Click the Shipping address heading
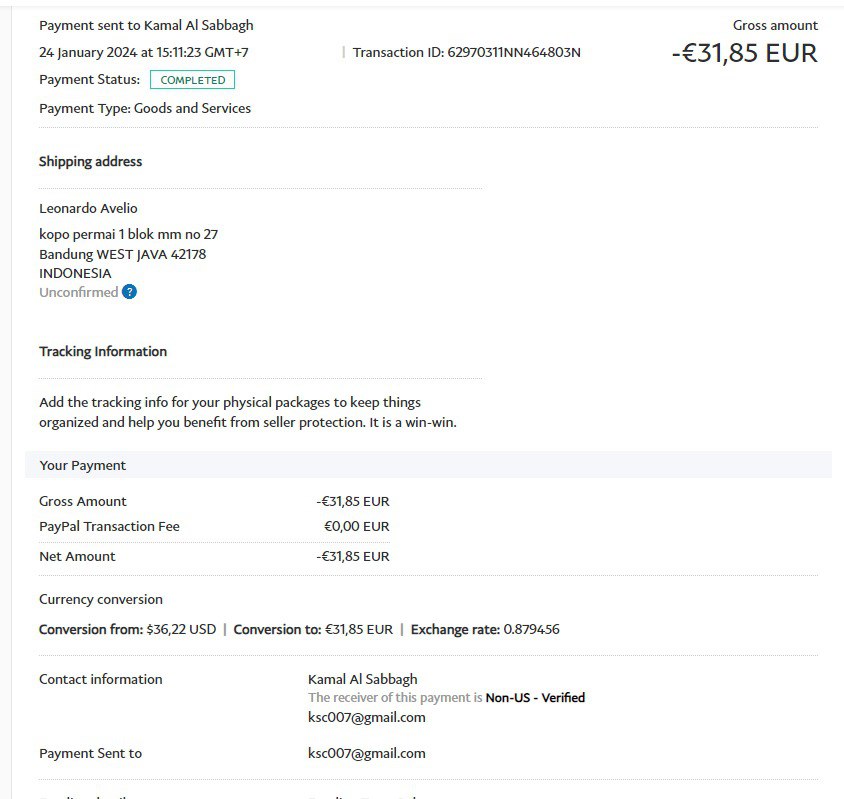This screenshot has width=844, height=799. coord(90,161)
